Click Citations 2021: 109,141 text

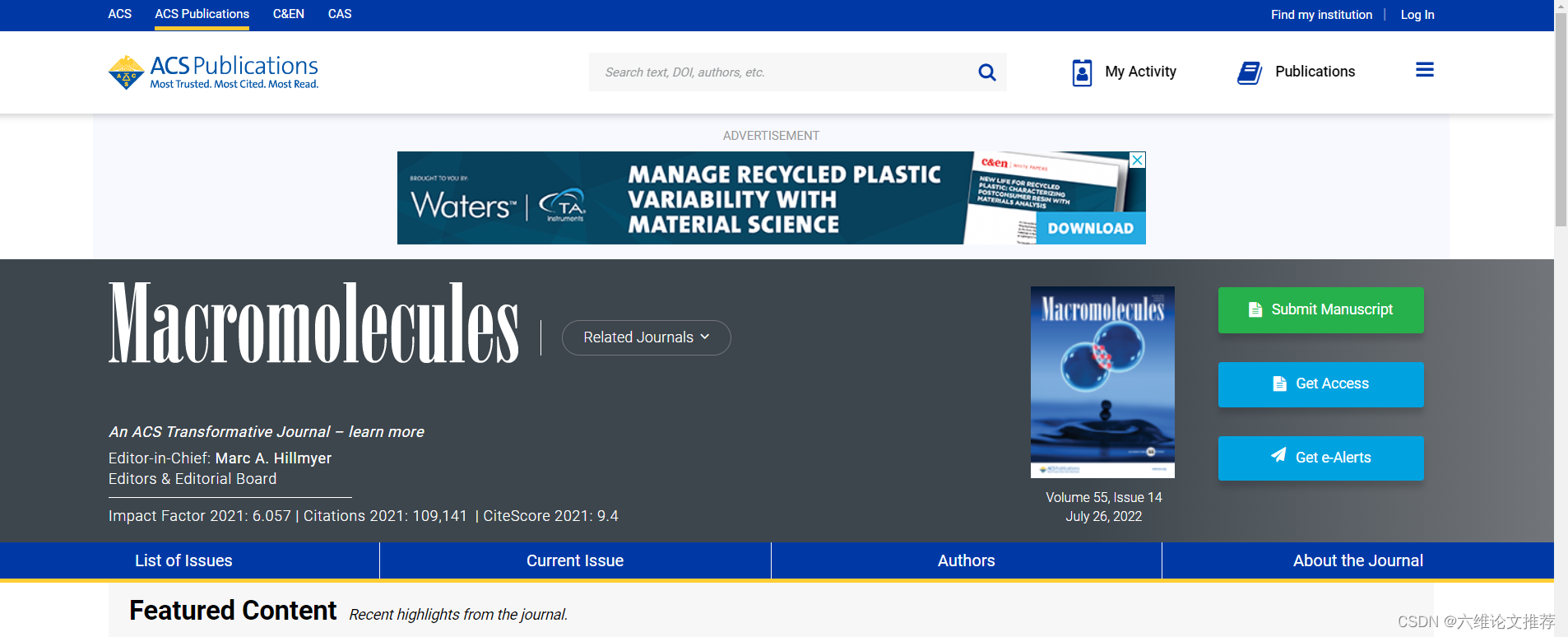pos(385,516)
